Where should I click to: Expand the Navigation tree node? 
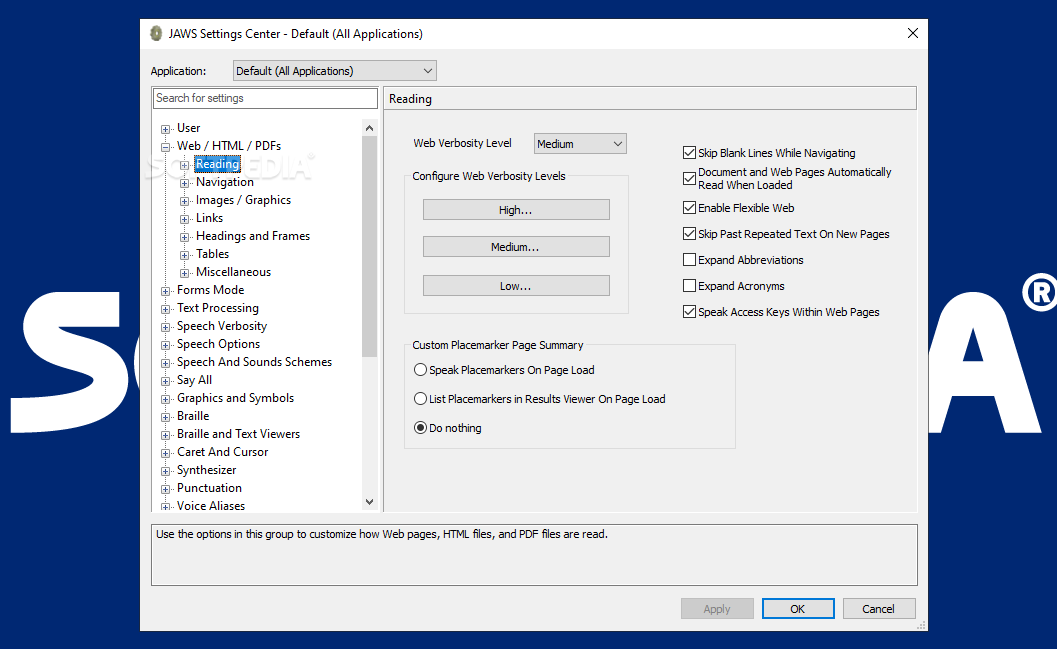(184, 183)
